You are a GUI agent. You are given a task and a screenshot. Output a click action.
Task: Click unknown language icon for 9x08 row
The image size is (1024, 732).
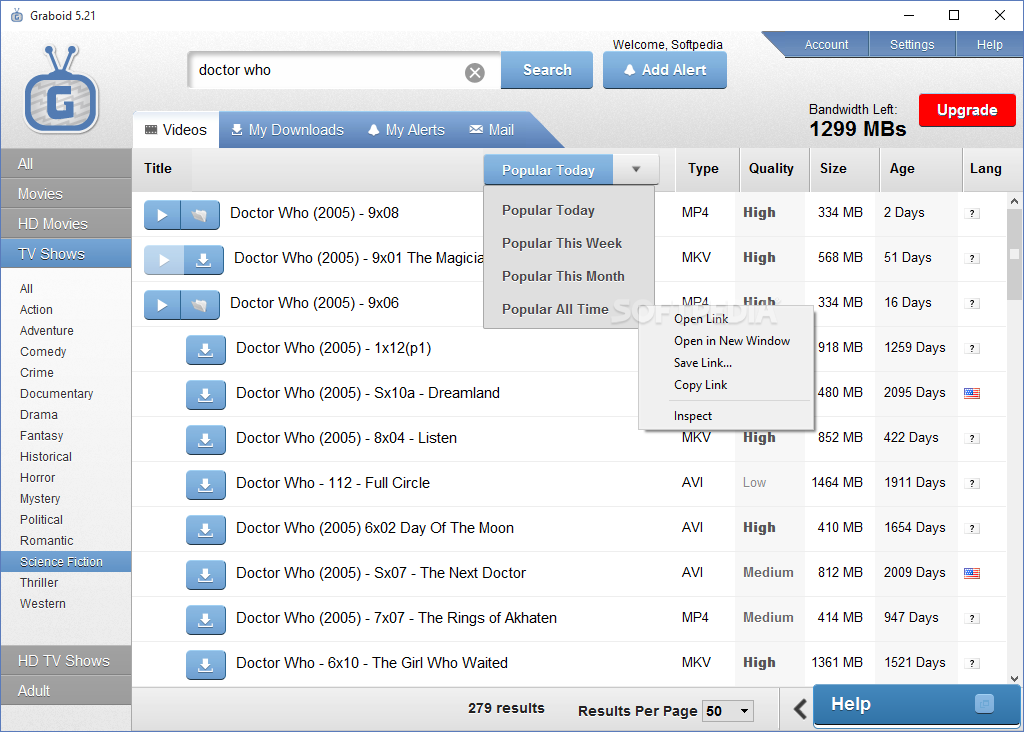(x=972, y=214)
